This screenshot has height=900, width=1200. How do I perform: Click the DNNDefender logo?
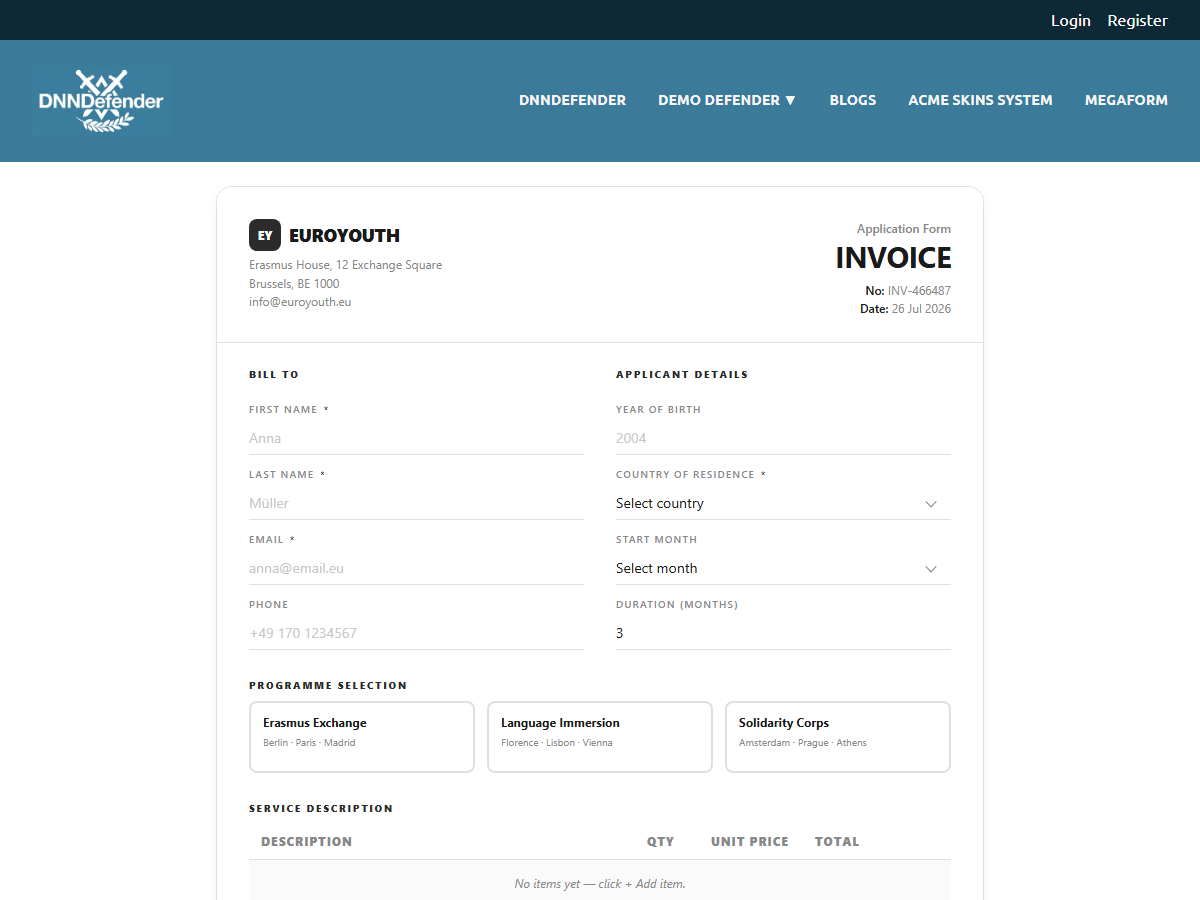[x=101, y=101]
